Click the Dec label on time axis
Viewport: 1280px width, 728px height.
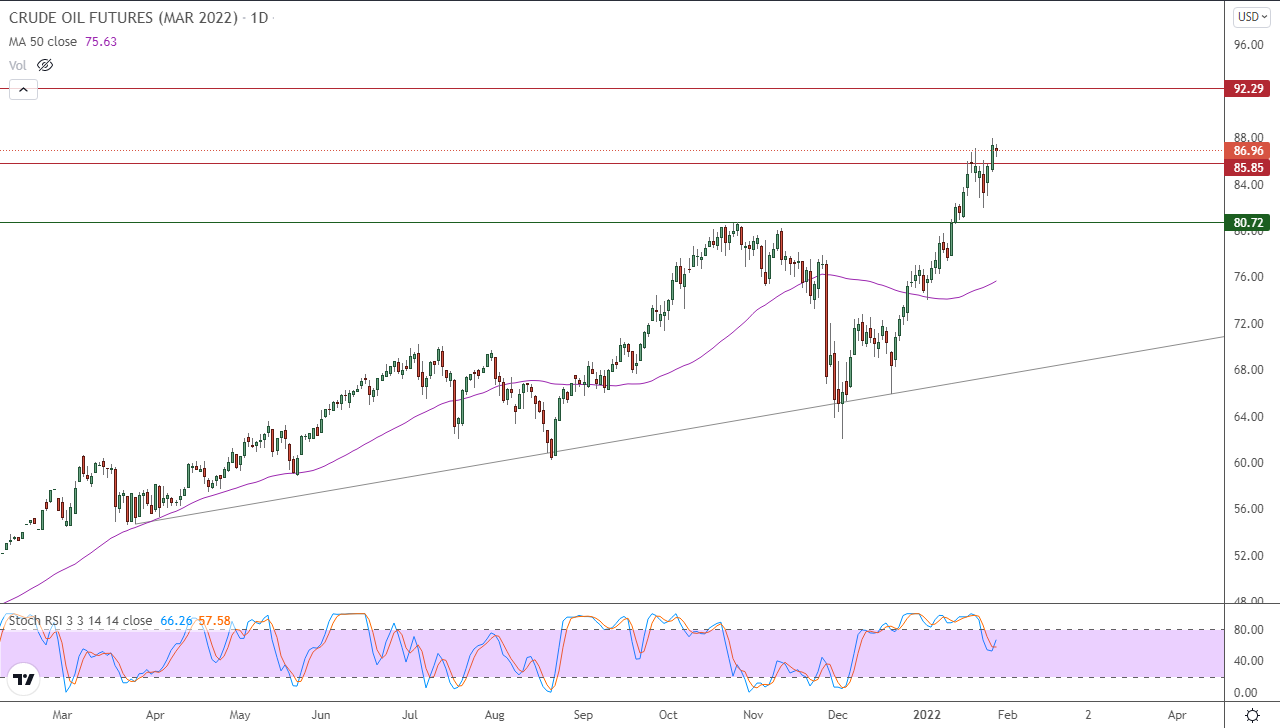pos(838,715)
